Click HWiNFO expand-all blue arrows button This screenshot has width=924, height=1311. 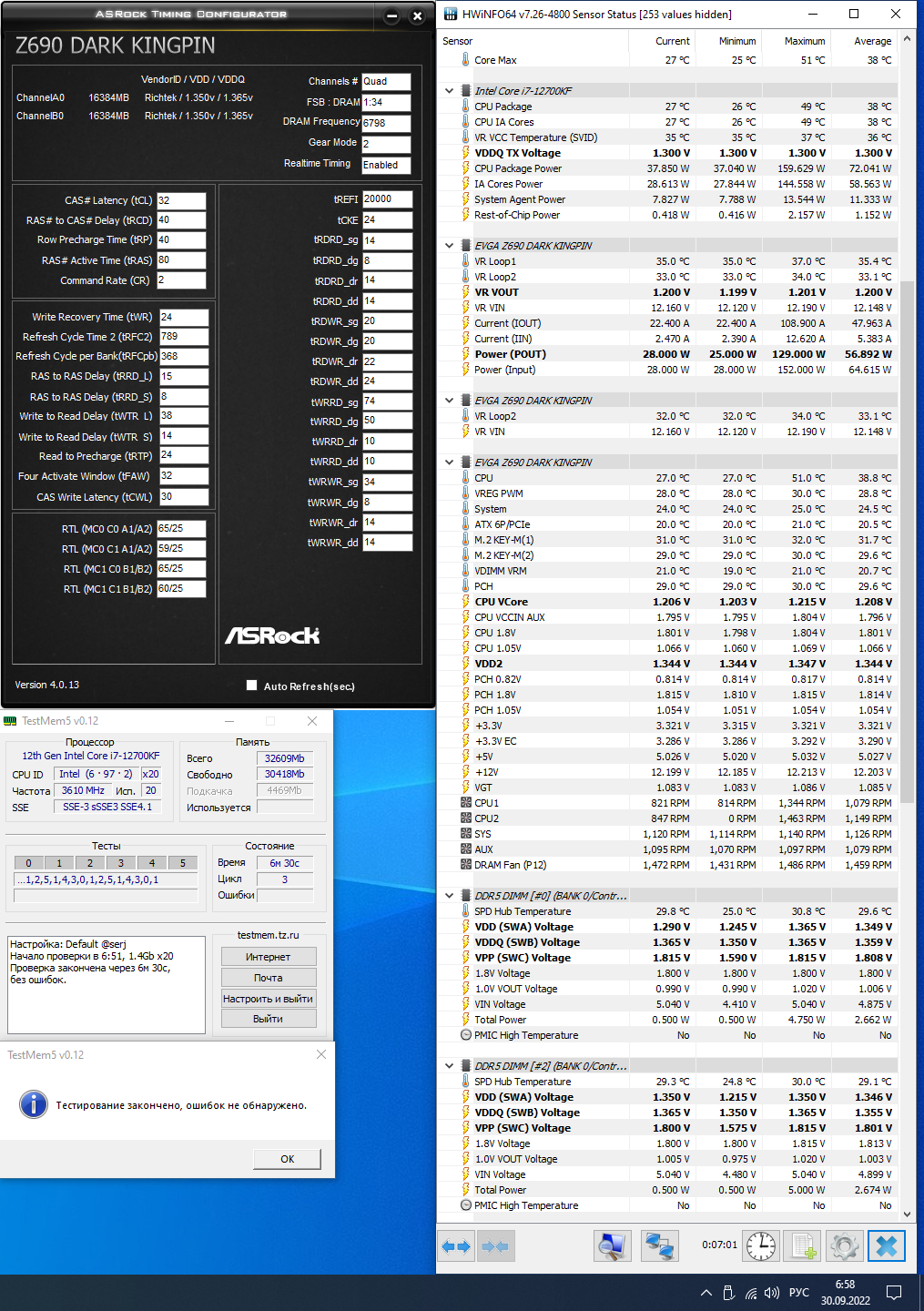pos(456,1246)
